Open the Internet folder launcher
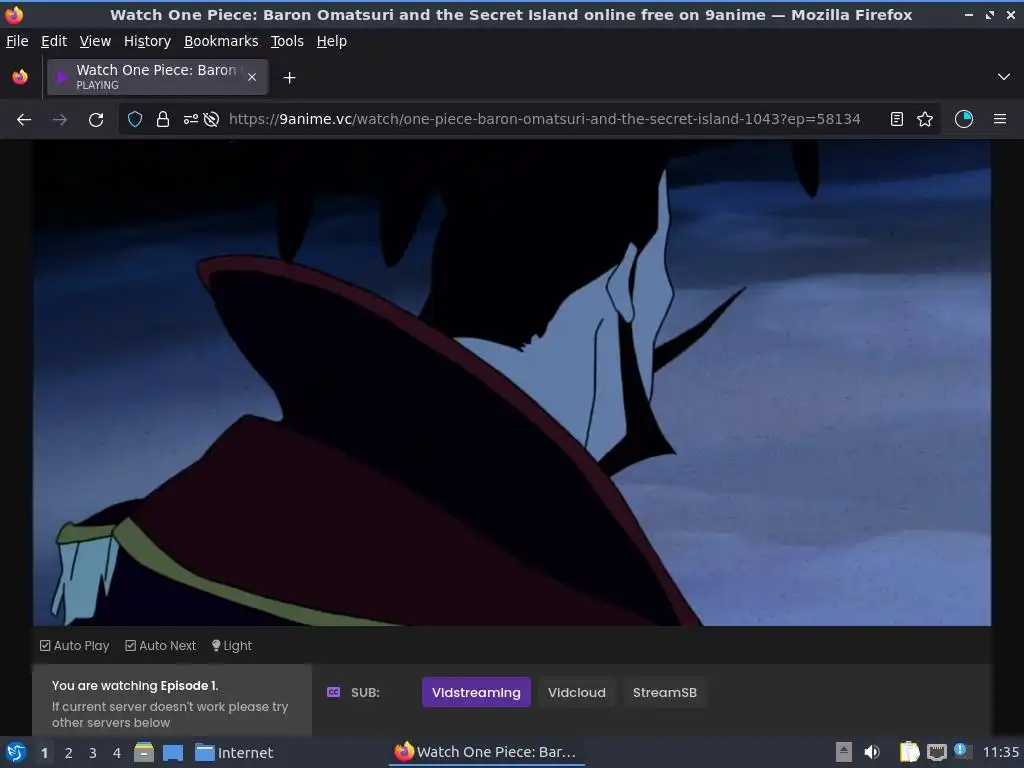Screen dimensions: 1024x768 point(234,753)
